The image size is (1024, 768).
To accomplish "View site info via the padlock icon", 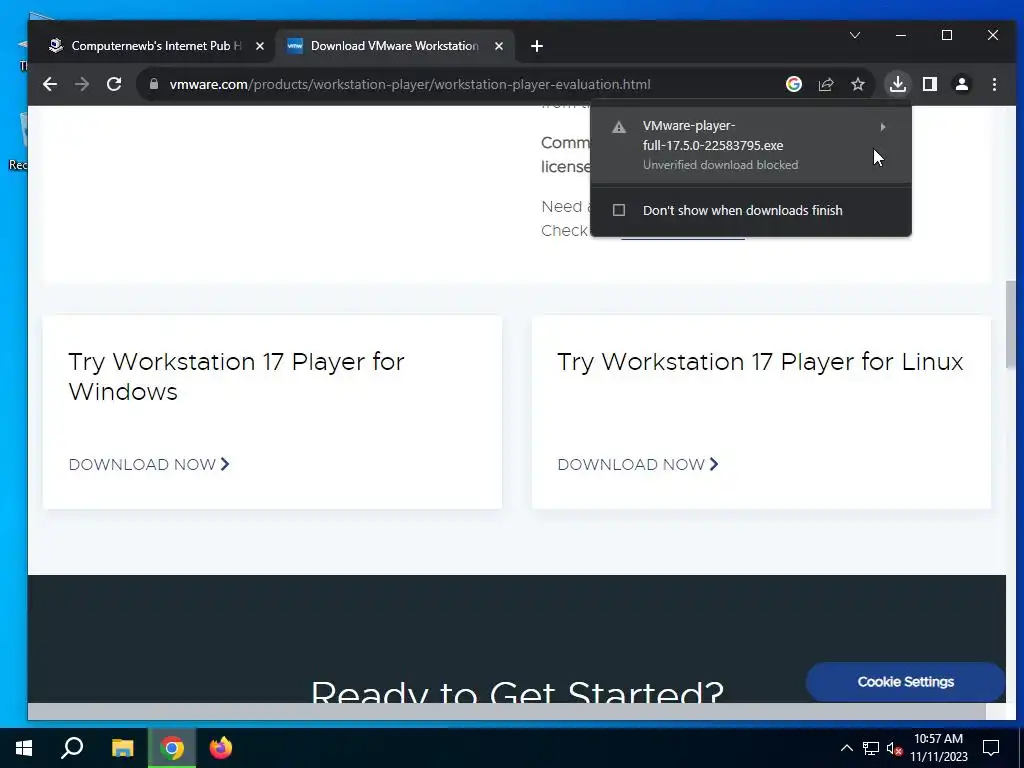I will [153, 84].
